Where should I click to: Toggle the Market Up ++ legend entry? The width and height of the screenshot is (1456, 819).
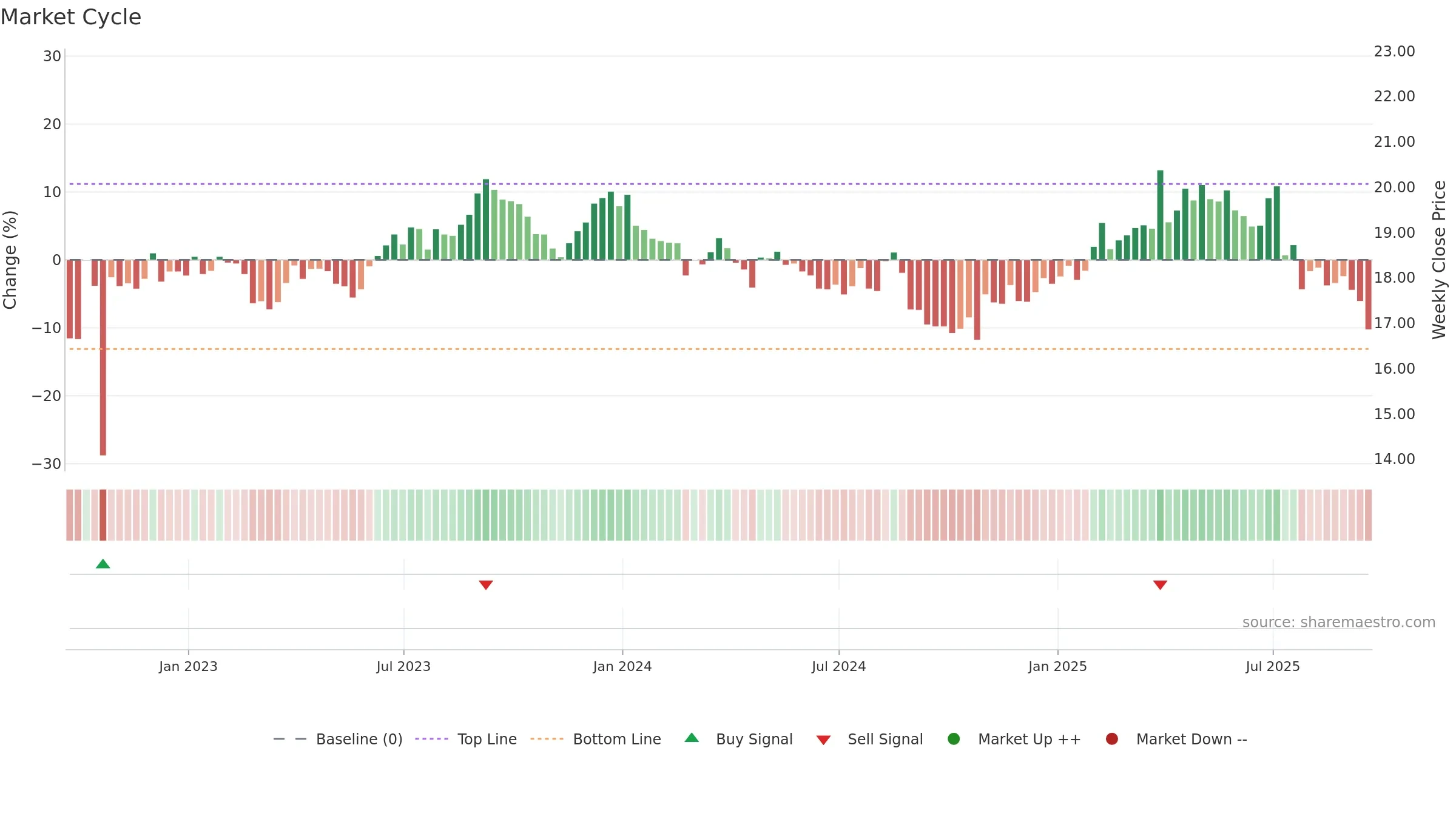[x=1014, y=739]
